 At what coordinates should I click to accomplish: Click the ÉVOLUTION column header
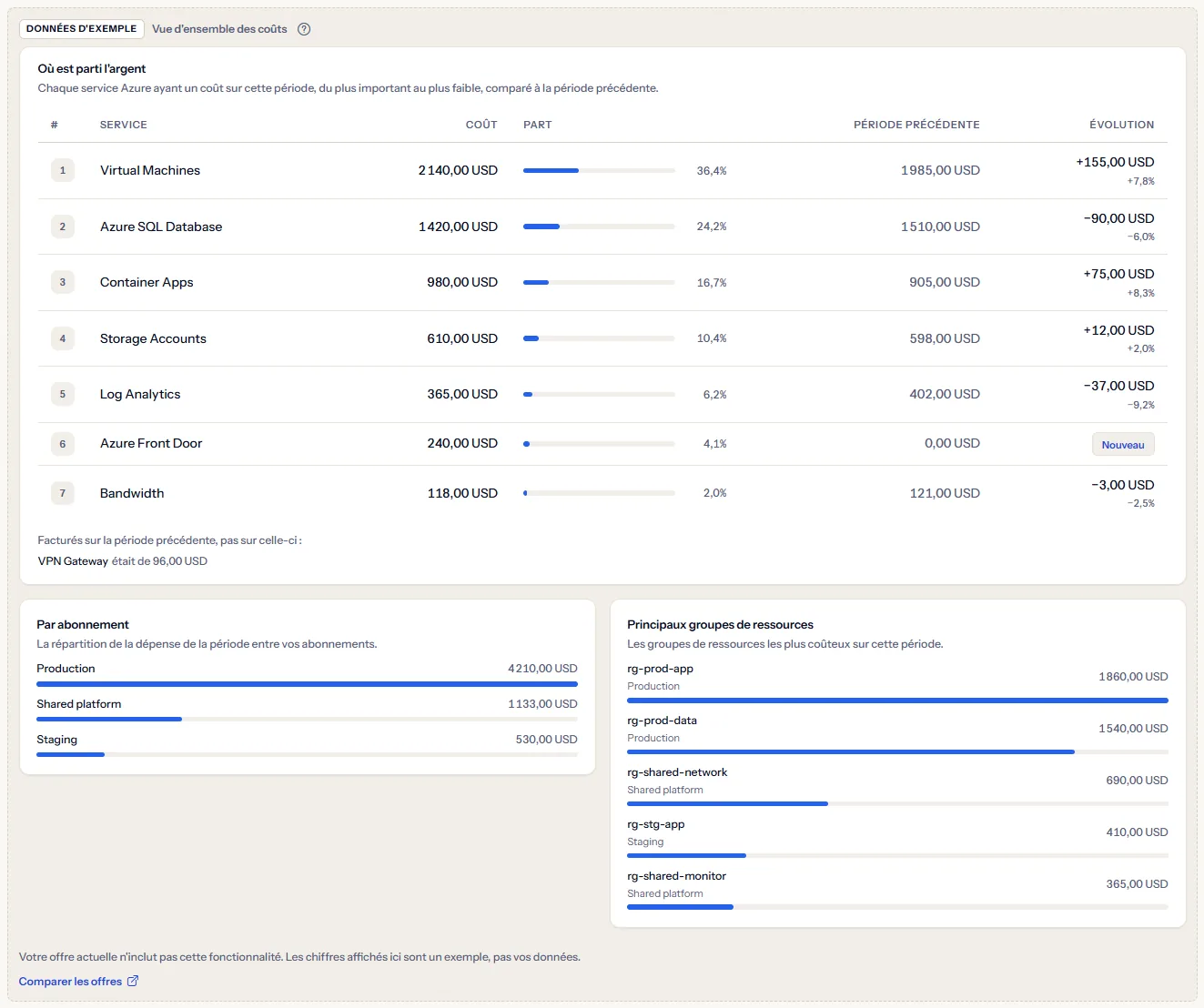(1121, 125)
